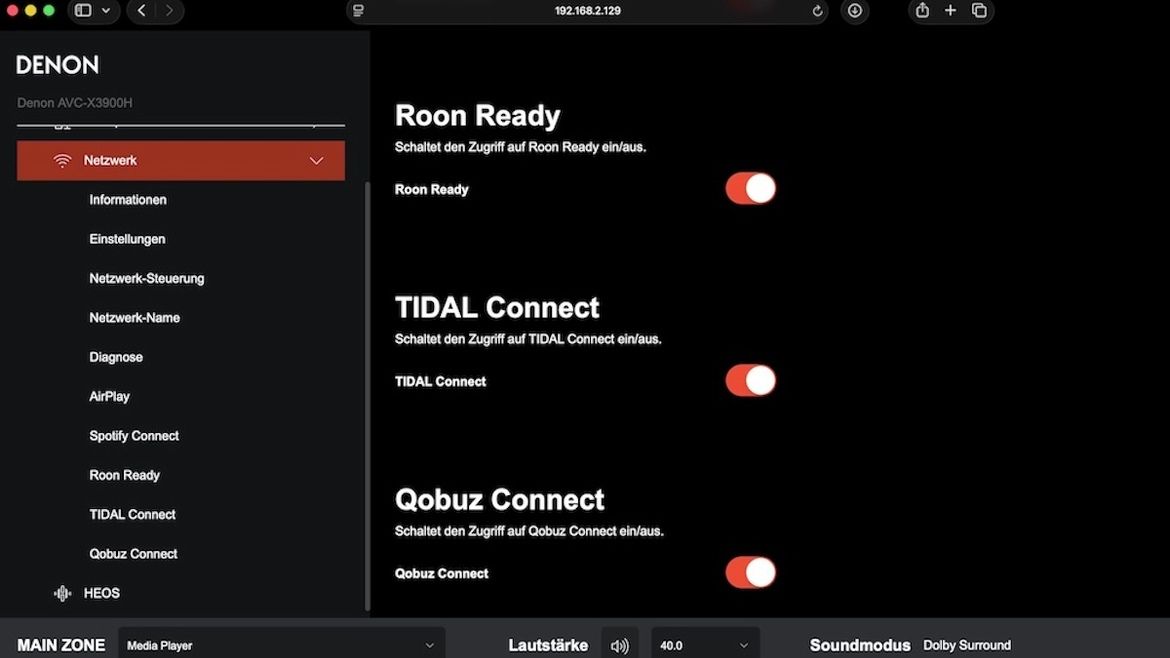Viewport: 1170px width, 658px height.
Task: Open Qobuz Connect in the sidebar
Action: [x=133, y=554]
